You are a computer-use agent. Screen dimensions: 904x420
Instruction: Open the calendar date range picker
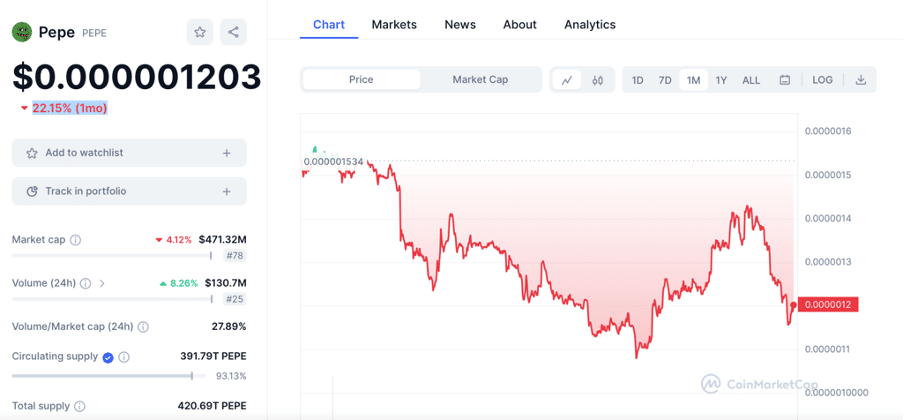[x=785, y=80]
